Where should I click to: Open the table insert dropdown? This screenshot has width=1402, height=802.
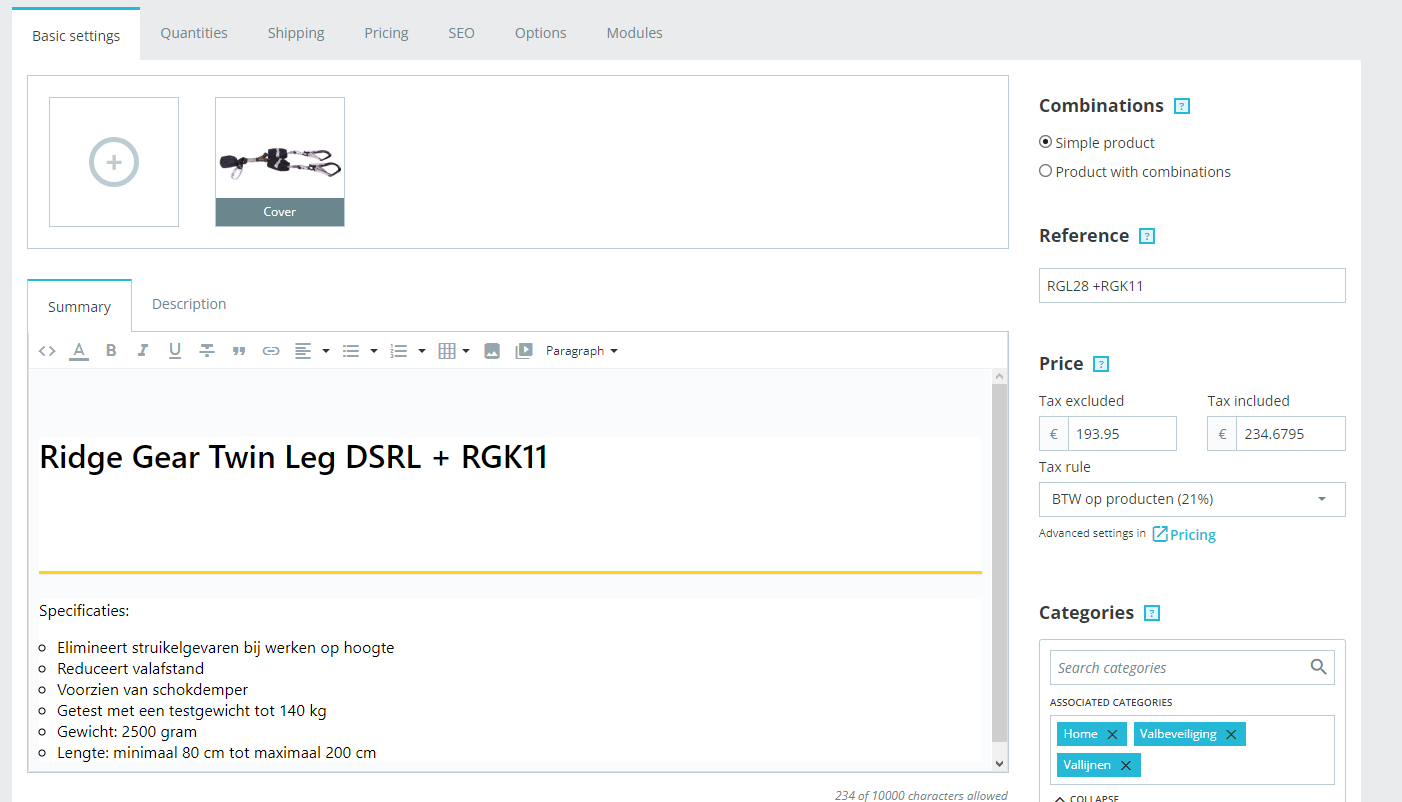454,351
